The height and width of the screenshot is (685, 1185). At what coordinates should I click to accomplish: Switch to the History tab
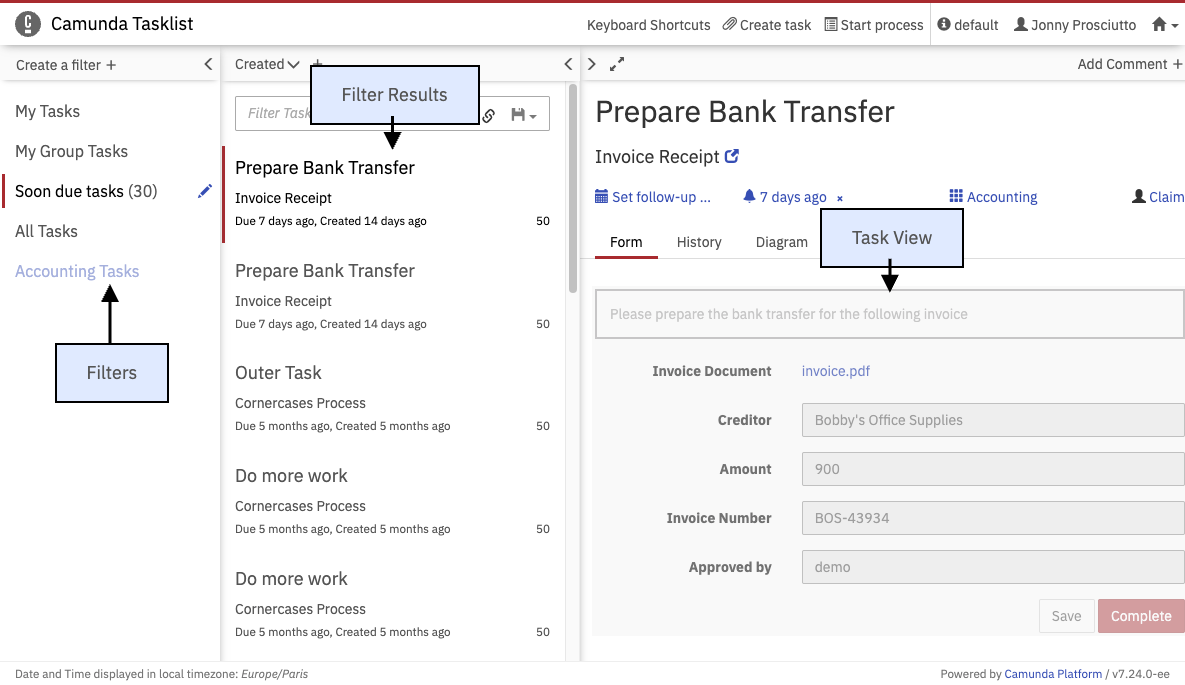point(698,242)
